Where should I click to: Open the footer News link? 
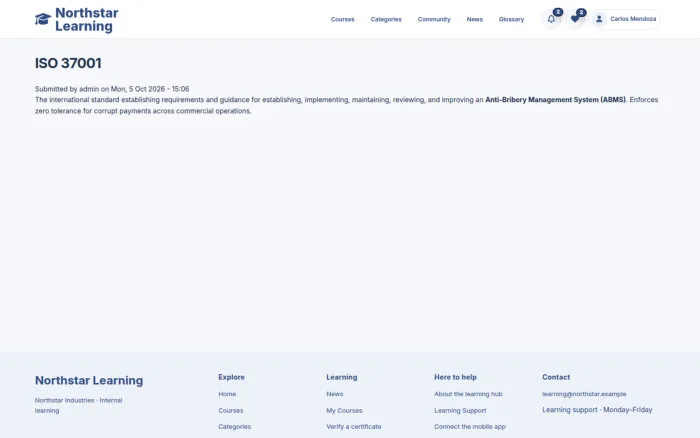pyautogui.click(x=334, y=394)
